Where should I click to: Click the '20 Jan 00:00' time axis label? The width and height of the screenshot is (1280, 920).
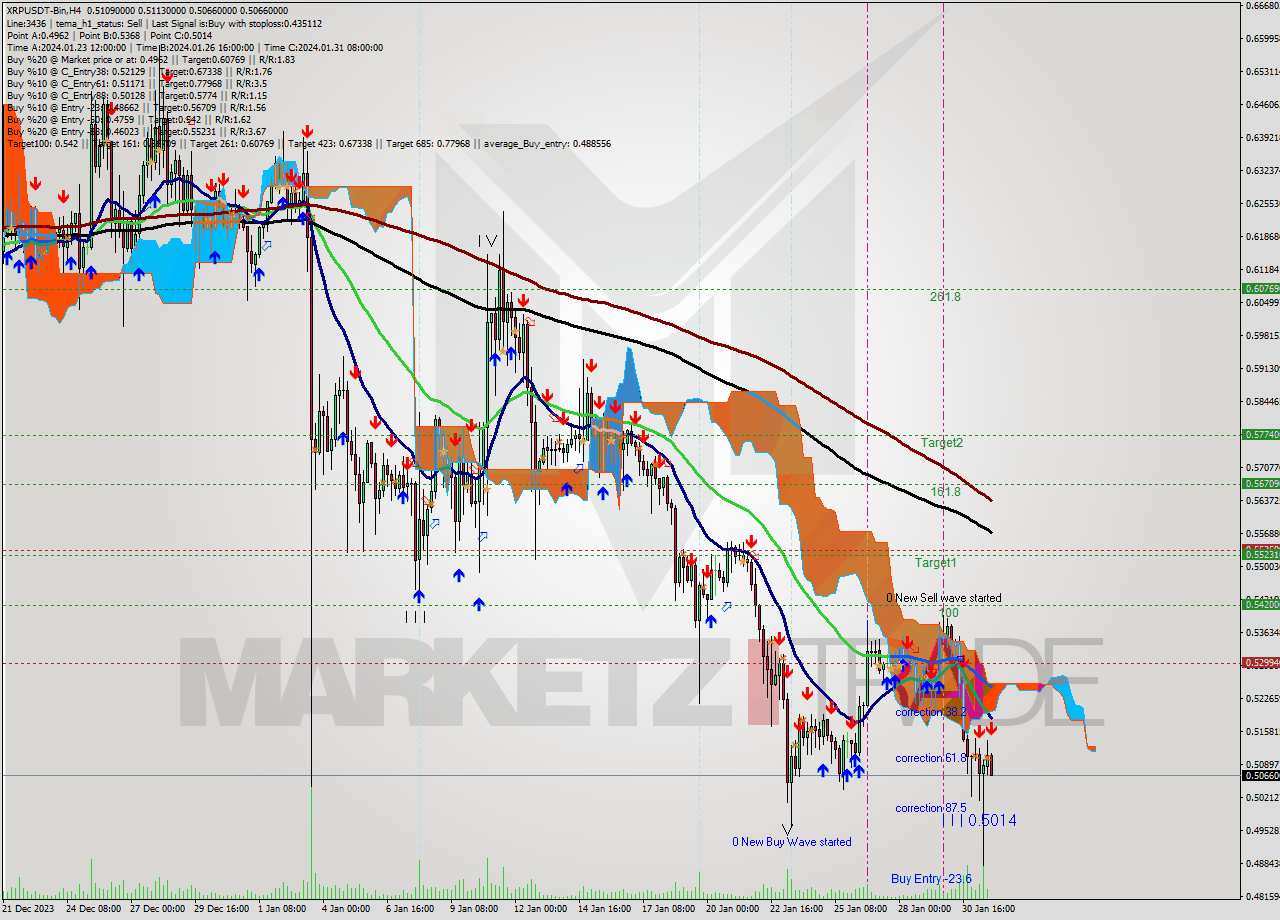click(x=732, y=909)
